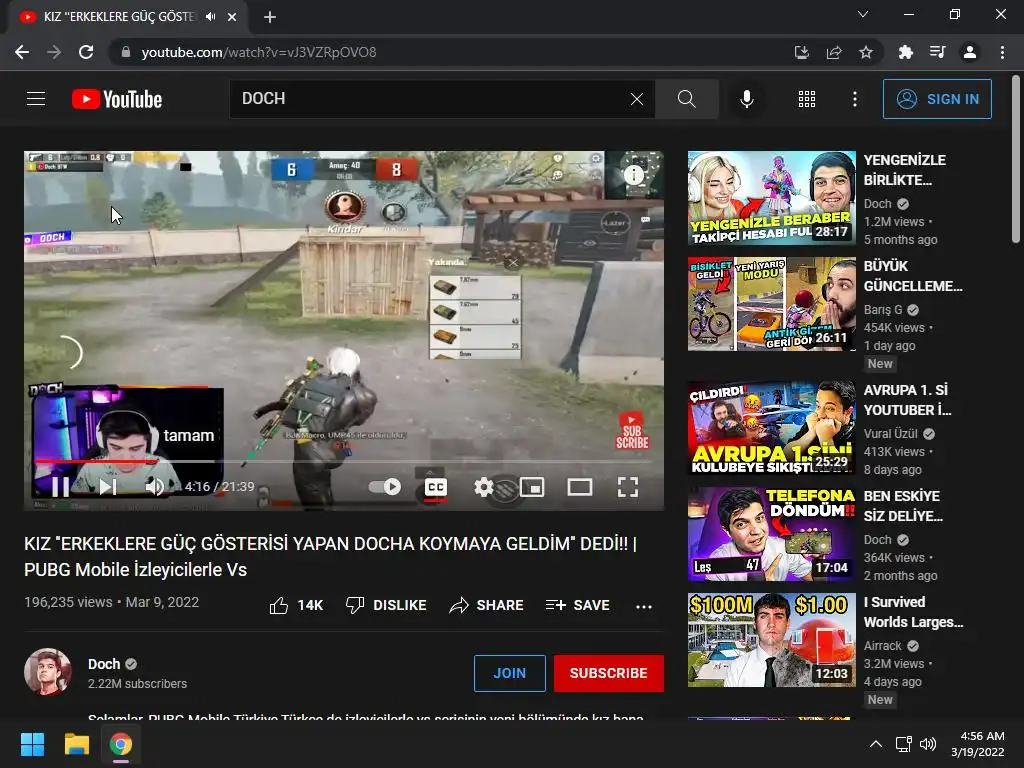
Task: Open the system tray volume icon
Action: [x=927, y=744]
